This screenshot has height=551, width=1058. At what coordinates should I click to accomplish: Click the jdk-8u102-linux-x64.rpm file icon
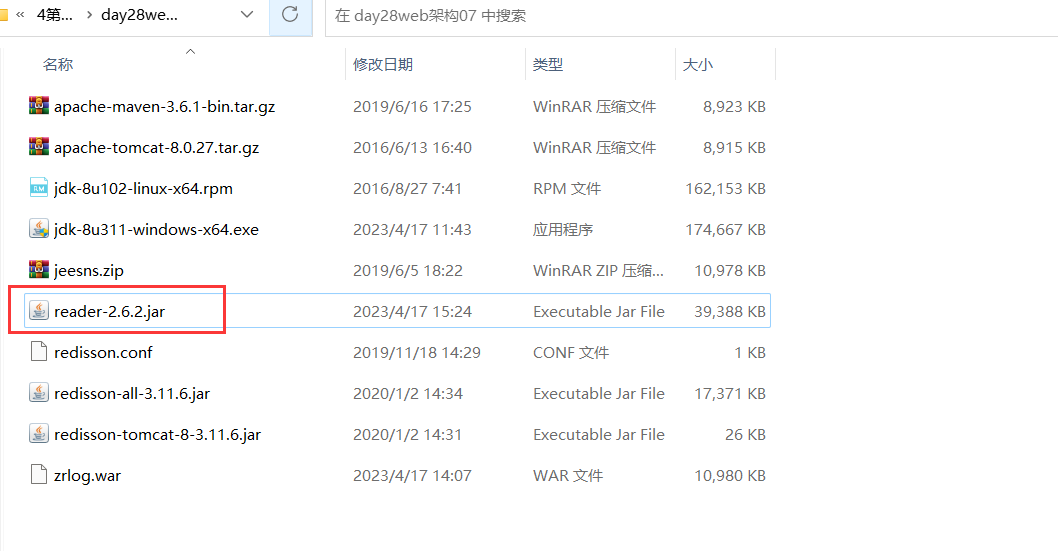pyautogui.click(x=39, y=188)
